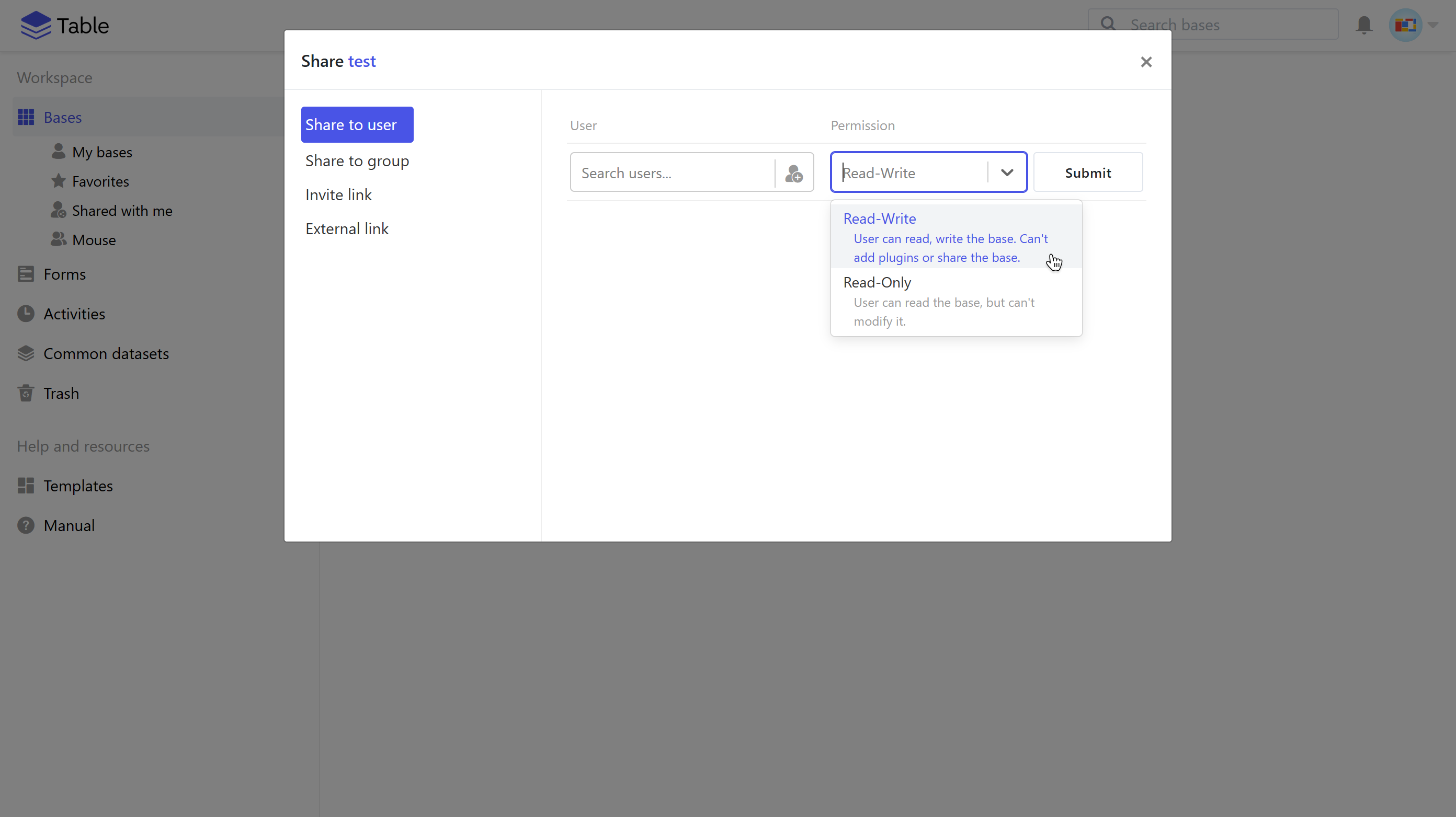Screen dimensions: 1456x817
Task: Click the Templates grid icon
Action: coord(26,486)
